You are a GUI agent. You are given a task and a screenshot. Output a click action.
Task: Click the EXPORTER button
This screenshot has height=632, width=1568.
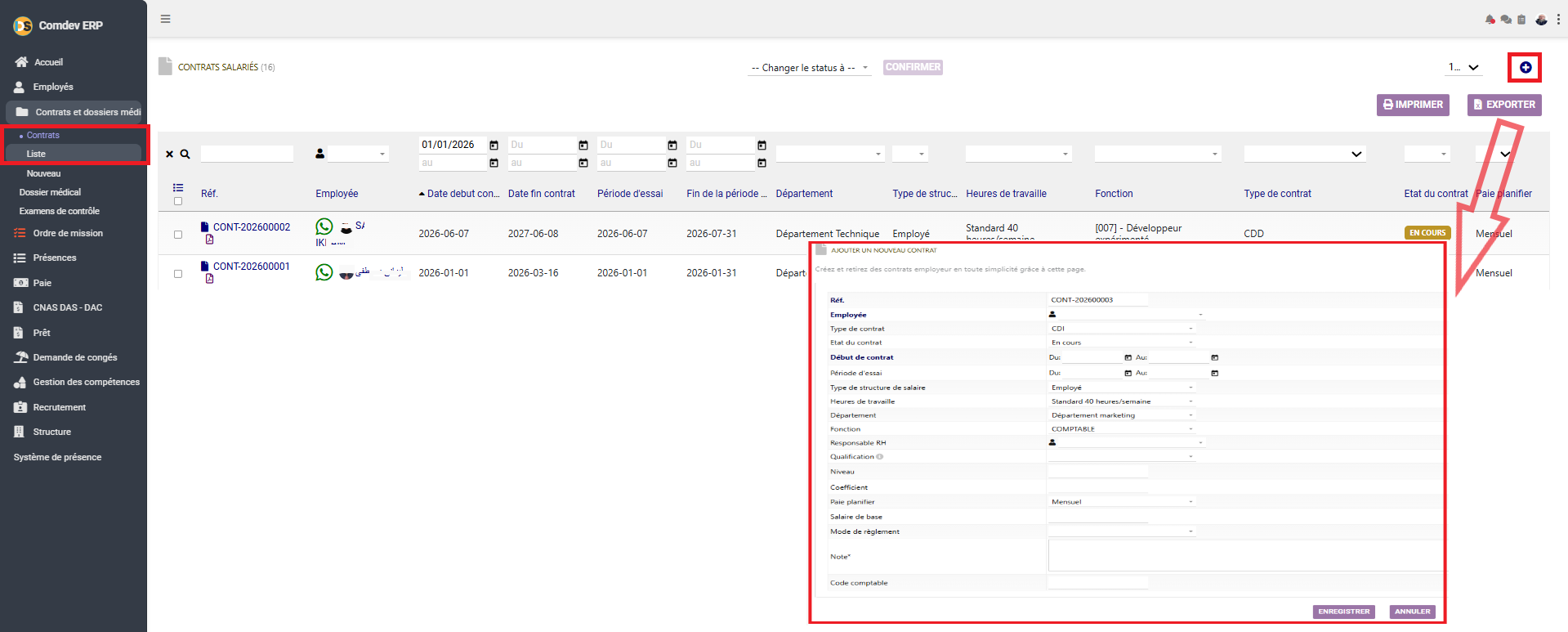tap(1504, 105)
